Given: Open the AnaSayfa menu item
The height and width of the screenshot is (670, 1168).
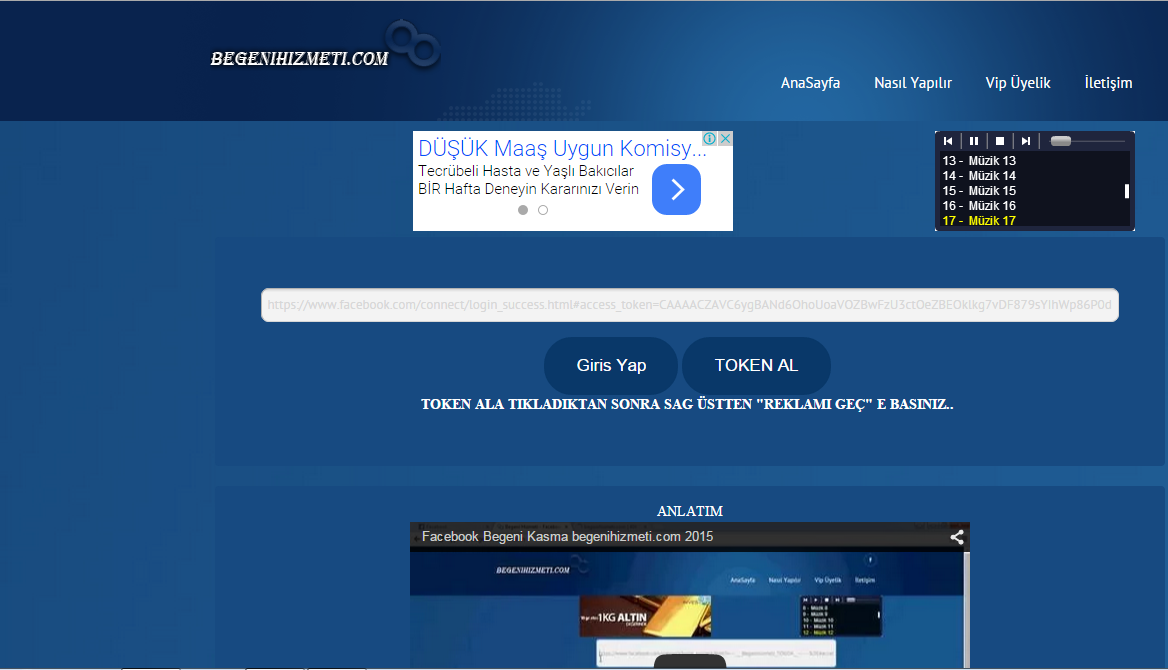Looking at the screenshot, I should tap(810, 83).
